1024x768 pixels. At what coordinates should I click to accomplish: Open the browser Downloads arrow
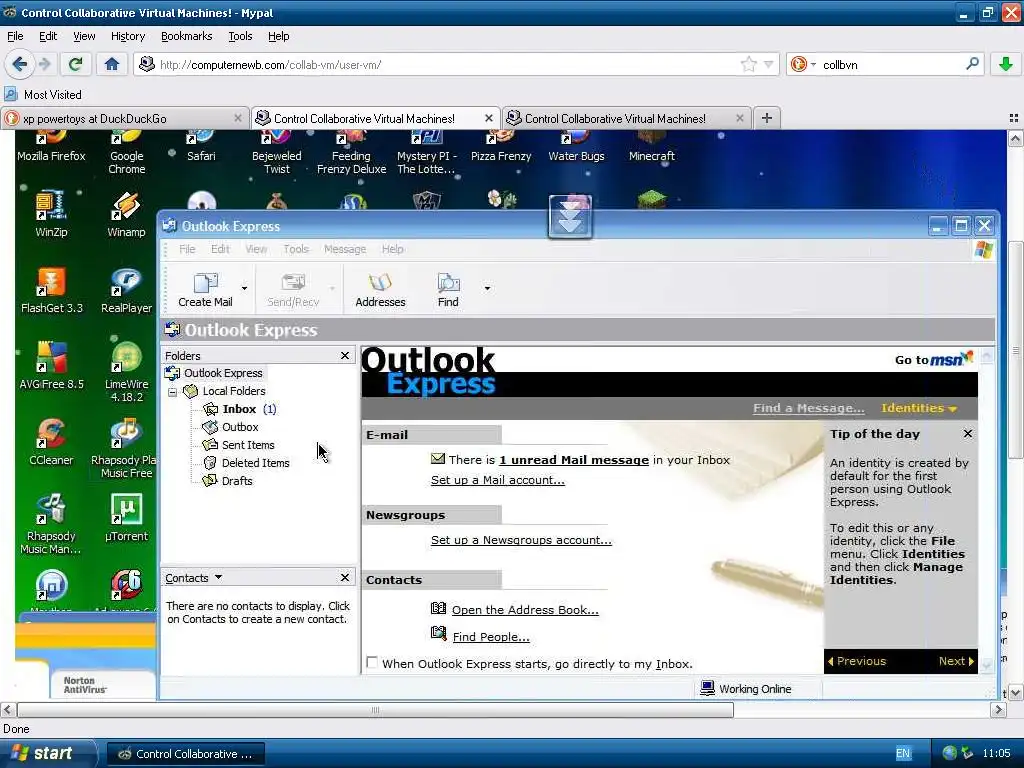click(x=1006, y=64)
